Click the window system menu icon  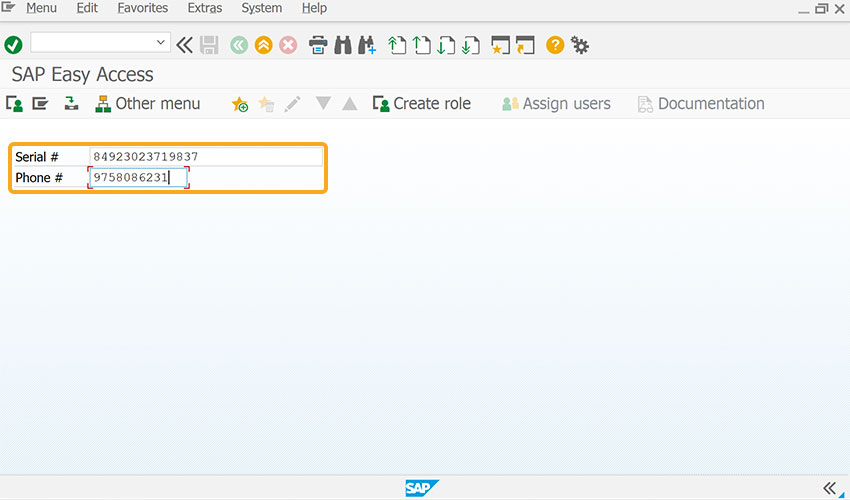(8, 7)
